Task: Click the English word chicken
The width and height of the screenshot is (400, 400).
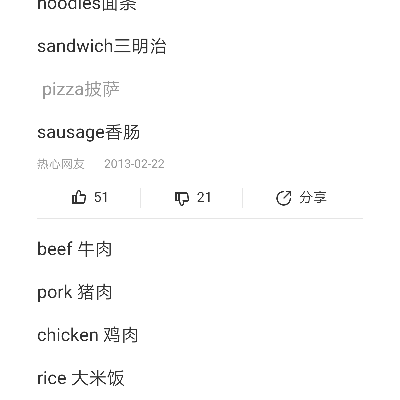Action: [68, 335]
